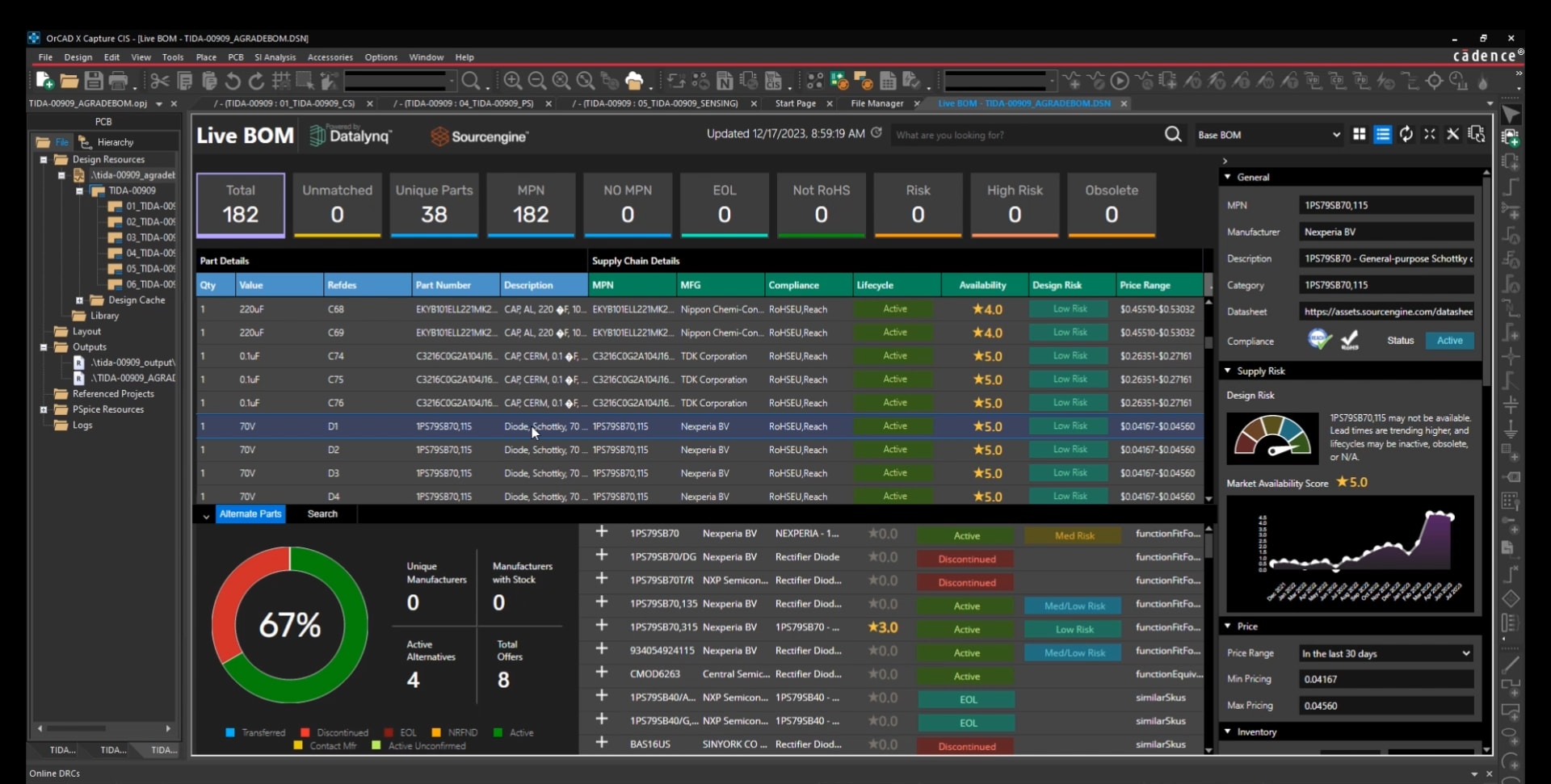Add CMOD6263 alternate part with plus
Screen dimensions: 1551x784
pos(602,673)
